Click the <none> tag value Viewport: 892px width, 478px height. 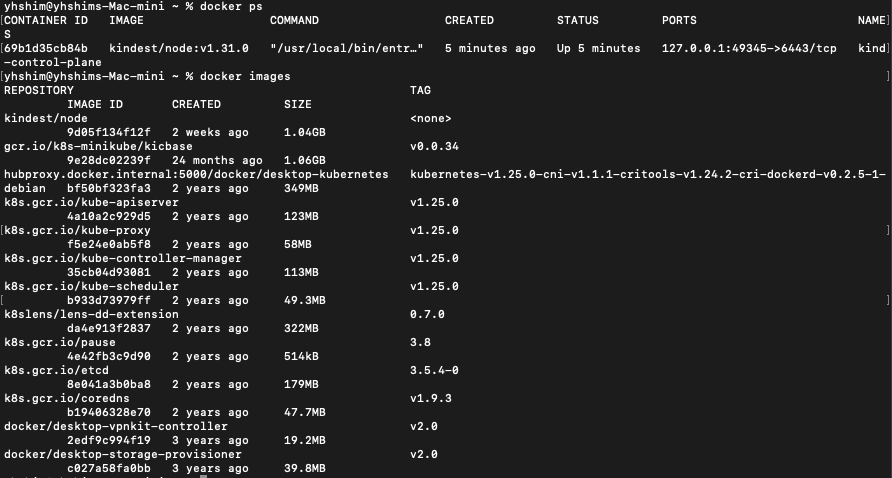(431, 118)
